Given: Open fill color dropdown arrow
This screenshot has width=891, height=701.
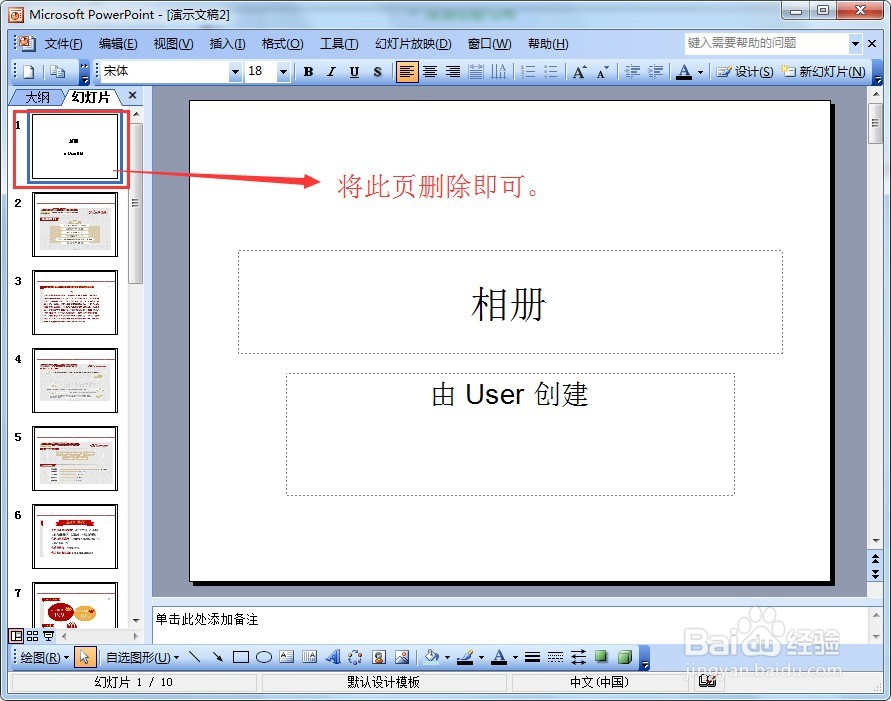Looking at the screenshot, I should [448, 658].
